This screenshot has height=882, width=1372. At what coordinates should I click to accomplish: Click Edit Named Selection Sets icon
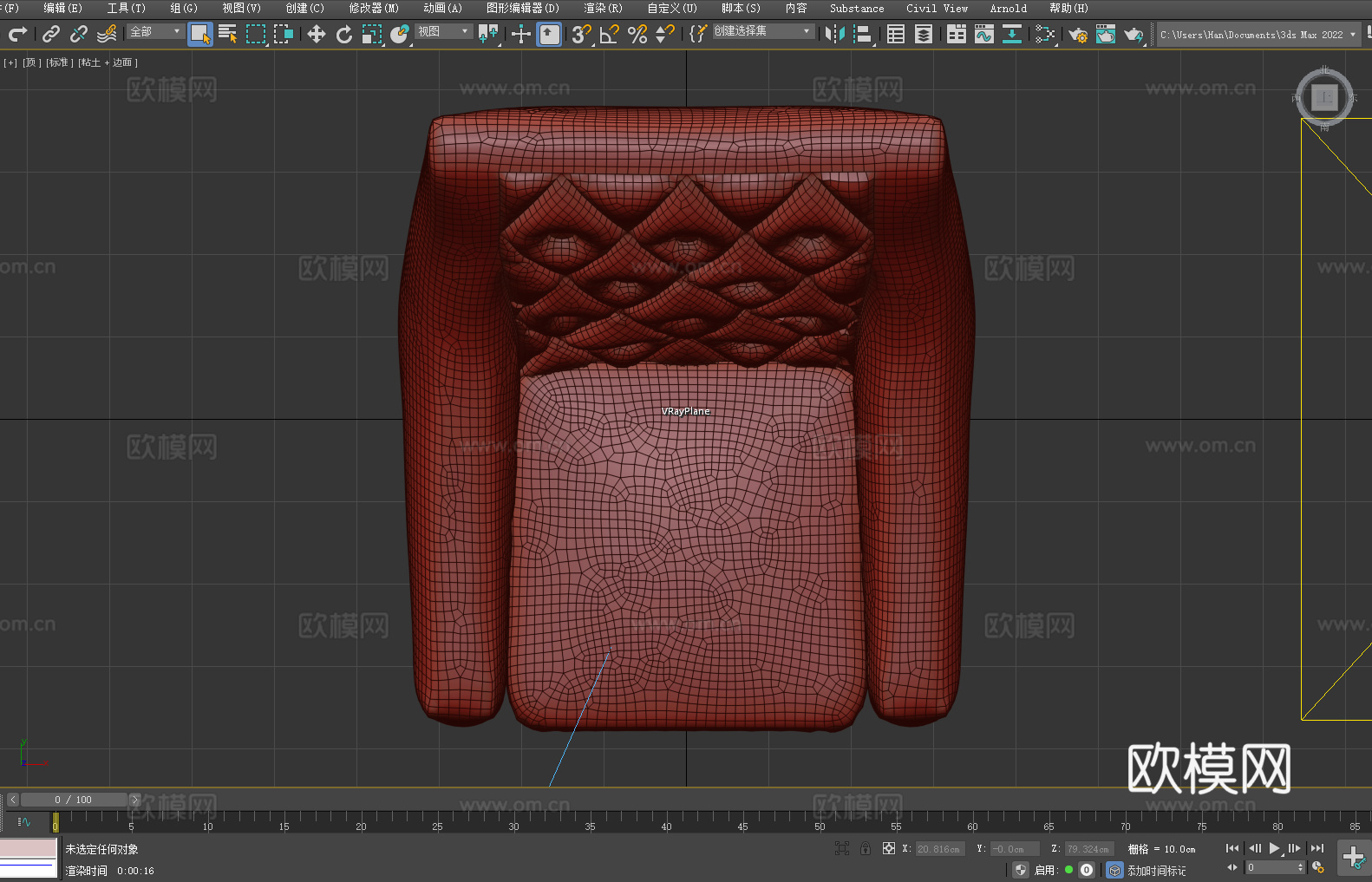[x=698, y=34]
